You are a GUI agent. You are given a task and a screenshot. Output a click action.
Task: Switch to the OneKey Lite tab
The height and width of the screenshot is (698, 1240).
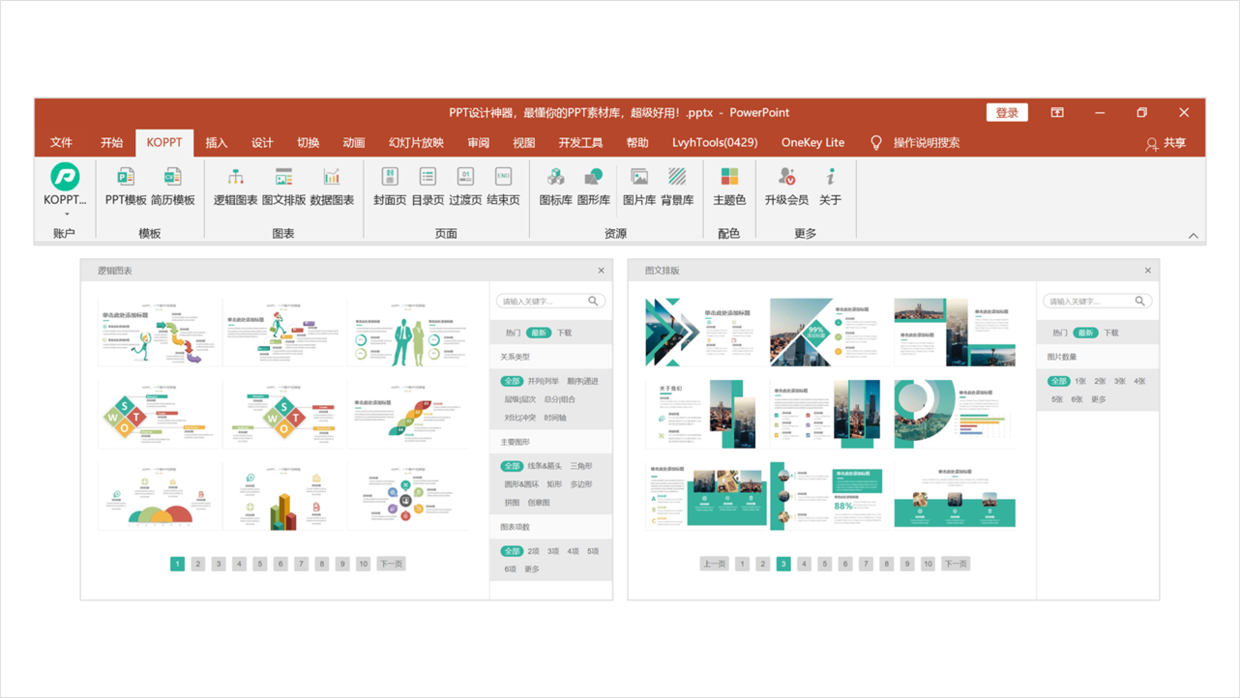click(813, 143)
